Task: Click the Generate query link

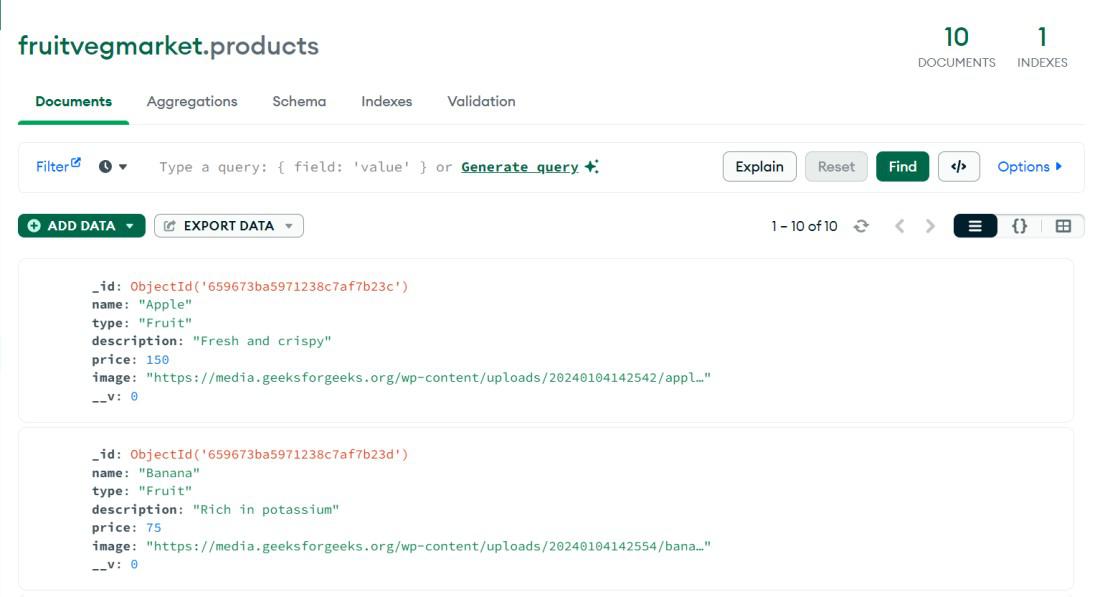Action: click(520, 167)
